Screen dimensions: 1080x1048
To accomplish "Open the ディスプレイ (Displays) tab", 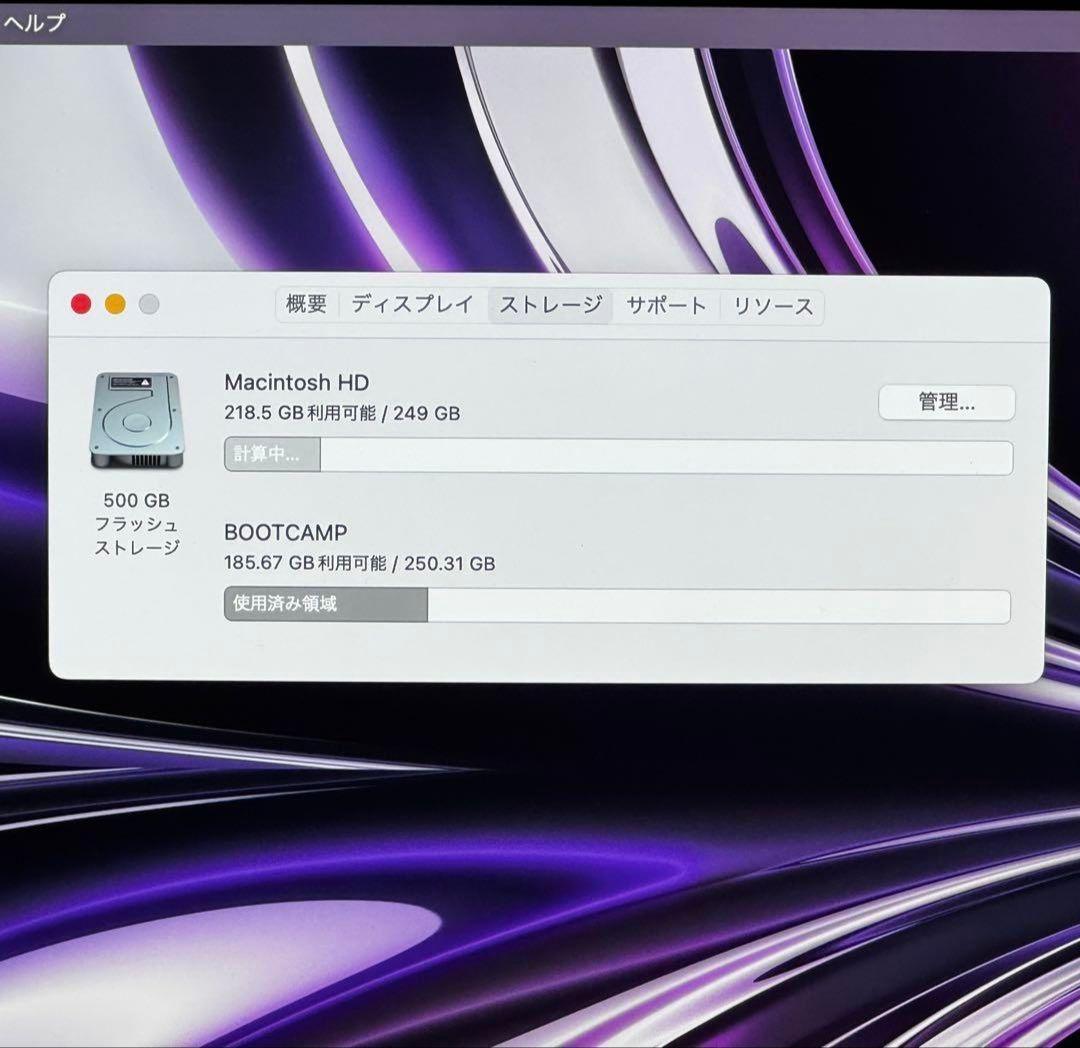I will tap(409, 305).
